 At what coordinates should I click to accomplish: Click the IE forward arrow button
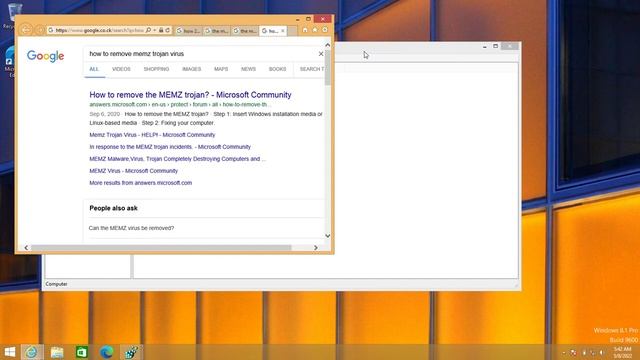40,30
